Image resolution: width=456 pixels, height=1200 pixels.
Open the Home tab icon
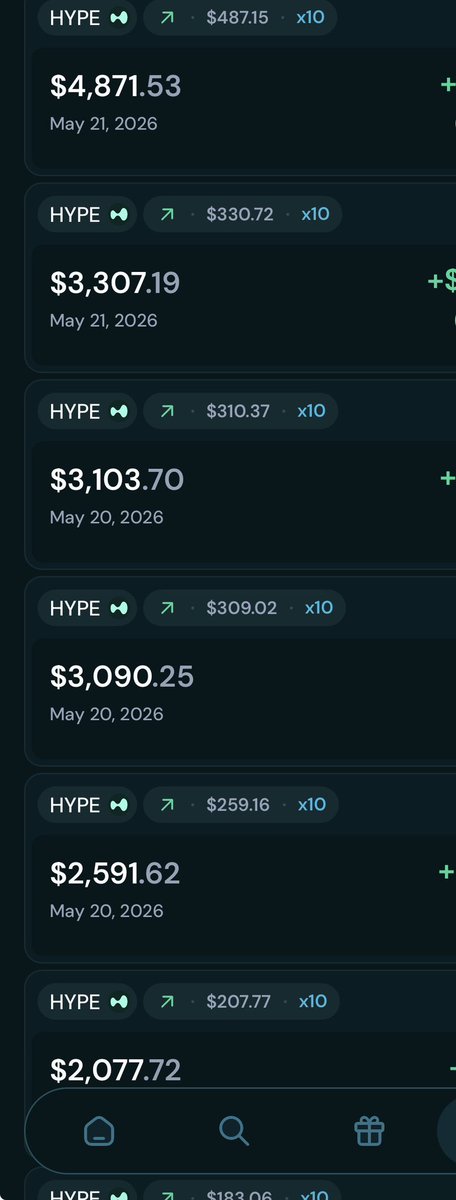click(98, 1132)
